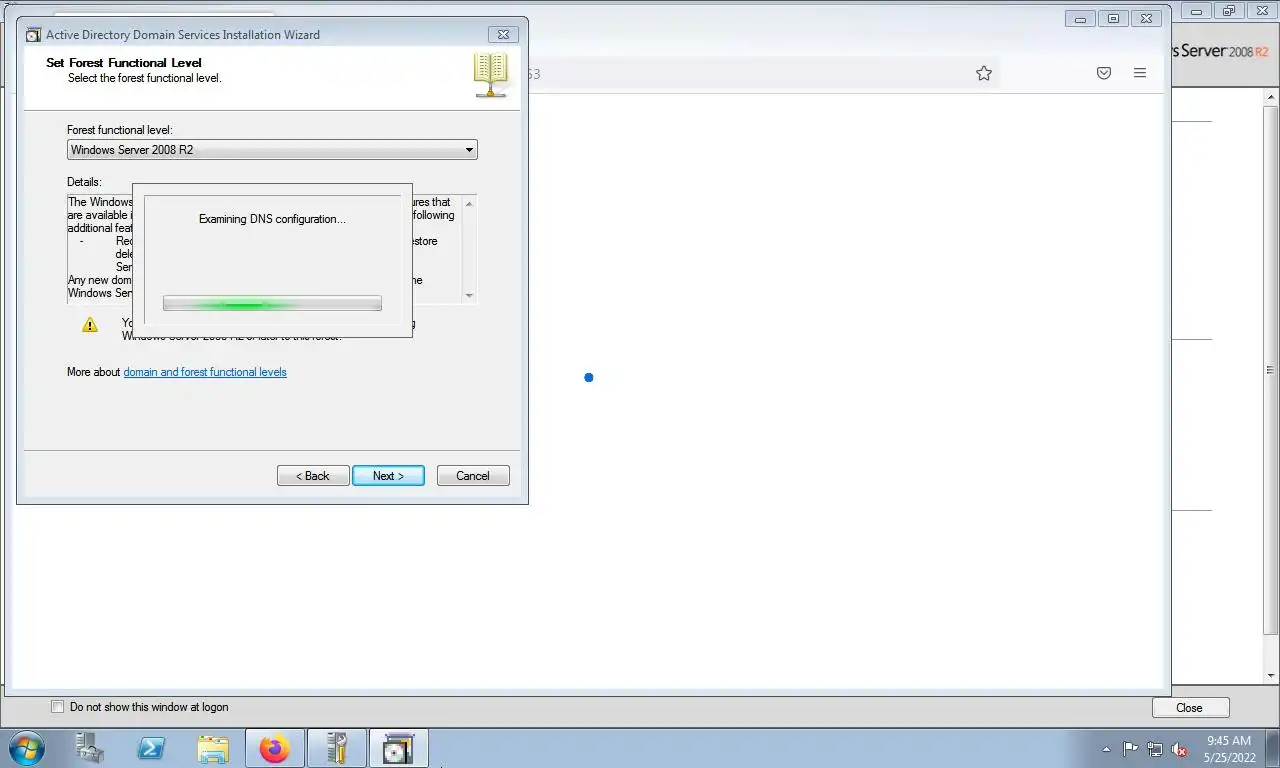Image resolution: width=1280 pixels, height=768 pixels.
Task: Click the network status tray icon
Action: (x=1155, y=749)
